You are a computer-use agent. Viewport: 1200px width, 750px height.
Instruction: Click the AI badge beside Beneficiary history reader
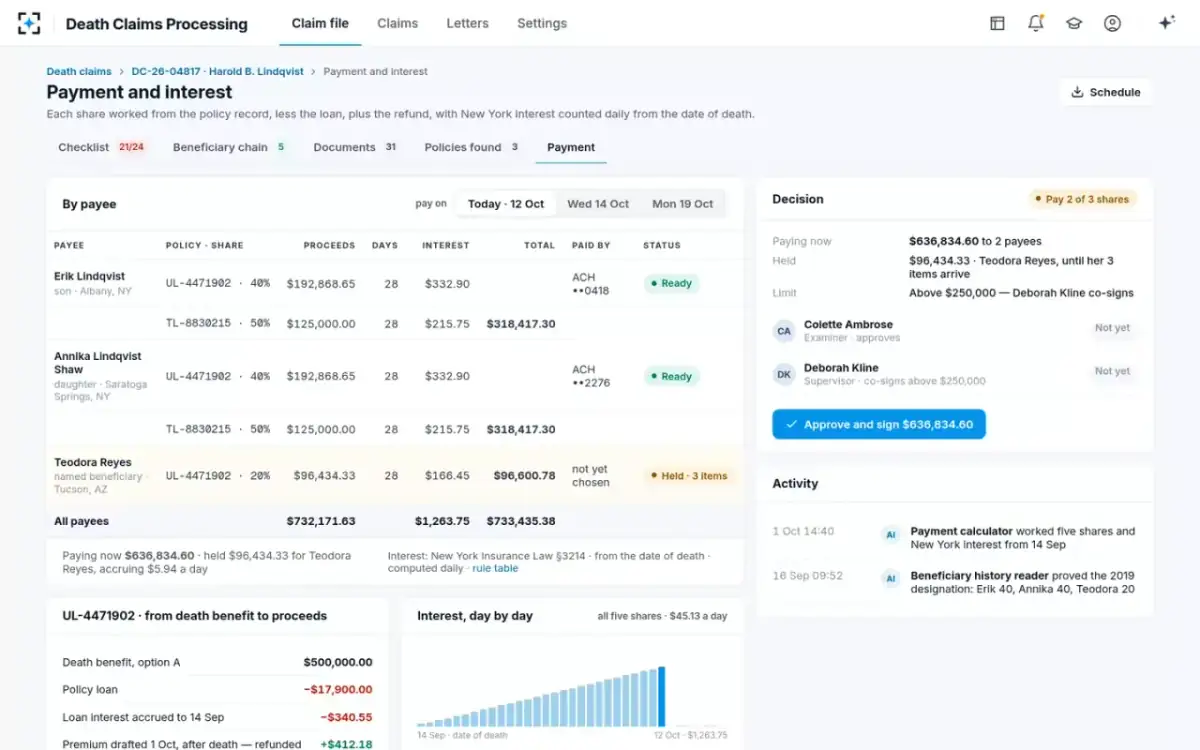890,579
